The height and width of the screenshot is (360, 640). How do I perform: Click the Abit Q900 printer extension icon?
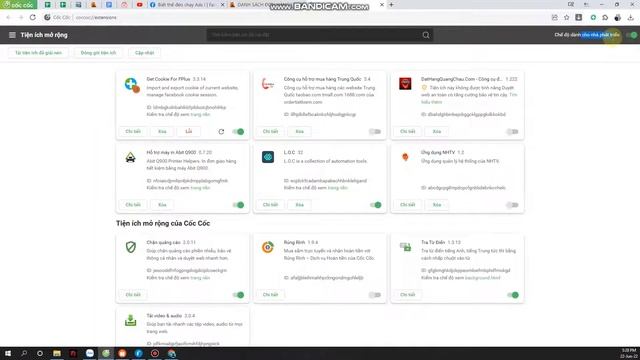point(131,157)
